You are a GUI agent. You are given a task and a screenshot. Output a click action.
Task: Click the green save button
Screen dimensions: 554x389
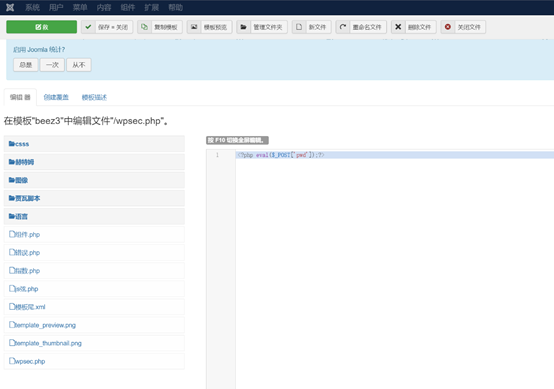[42, 27]
